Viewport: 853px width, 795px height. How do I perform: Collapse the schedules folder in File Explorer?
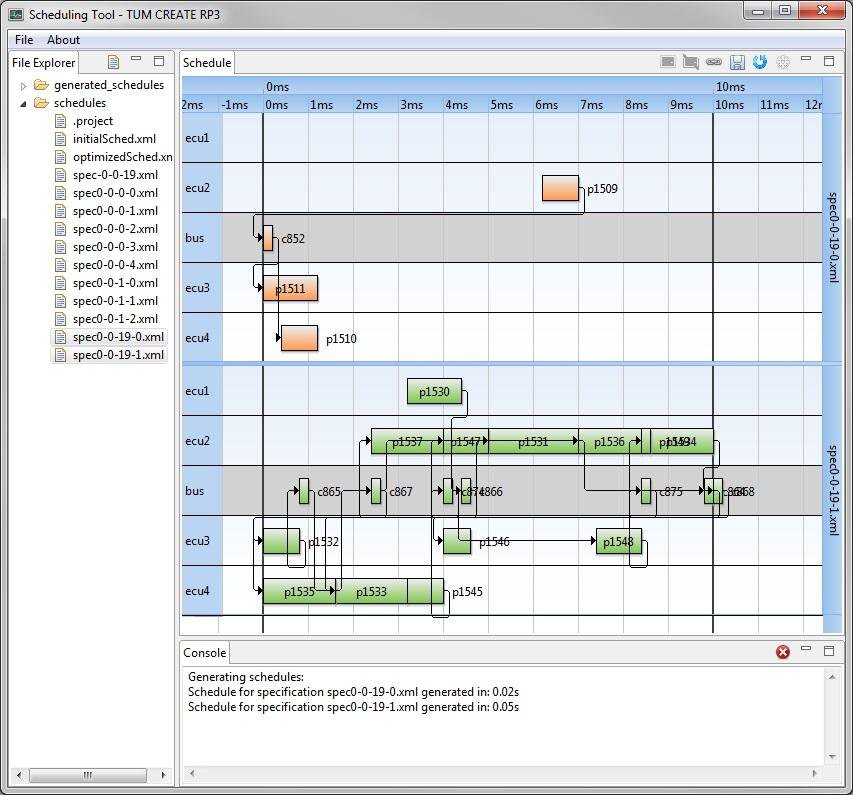22,102
